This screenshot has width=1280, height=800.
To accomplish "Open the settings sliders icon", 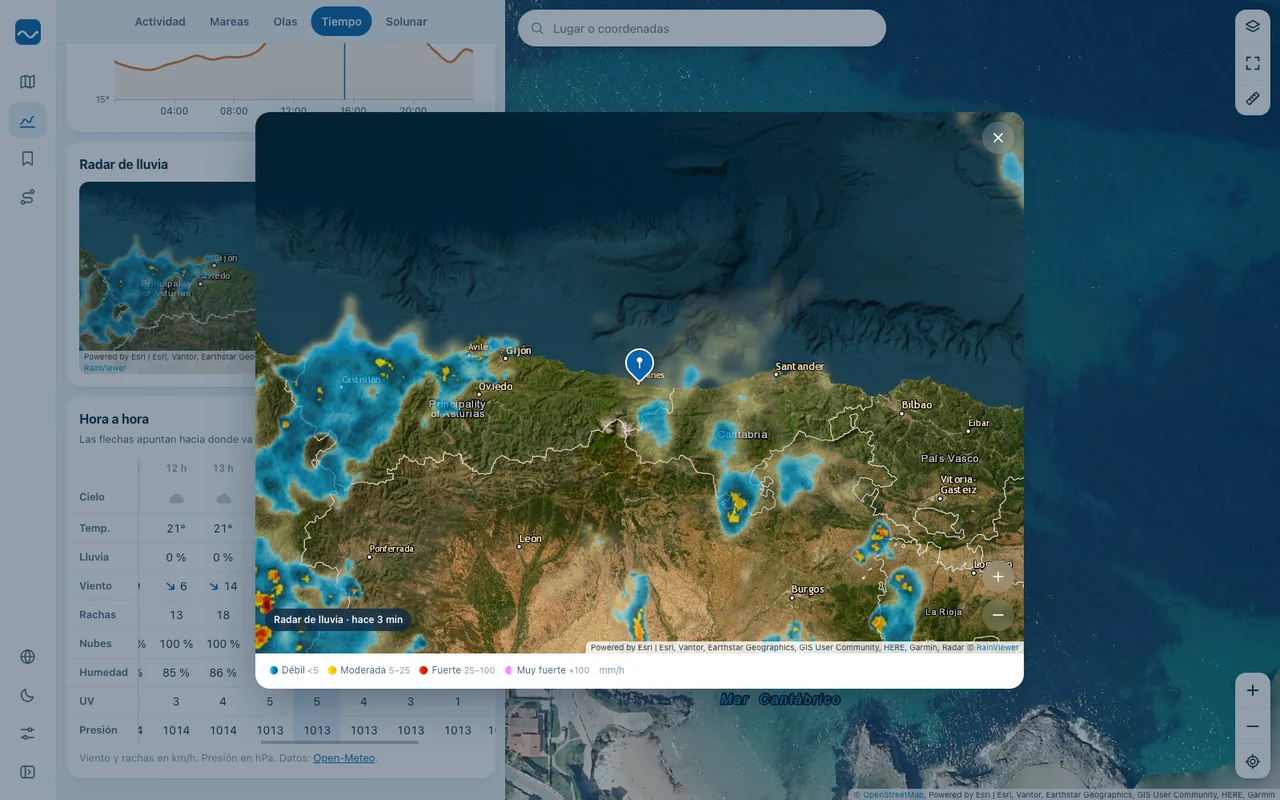I will pos(27,733).
